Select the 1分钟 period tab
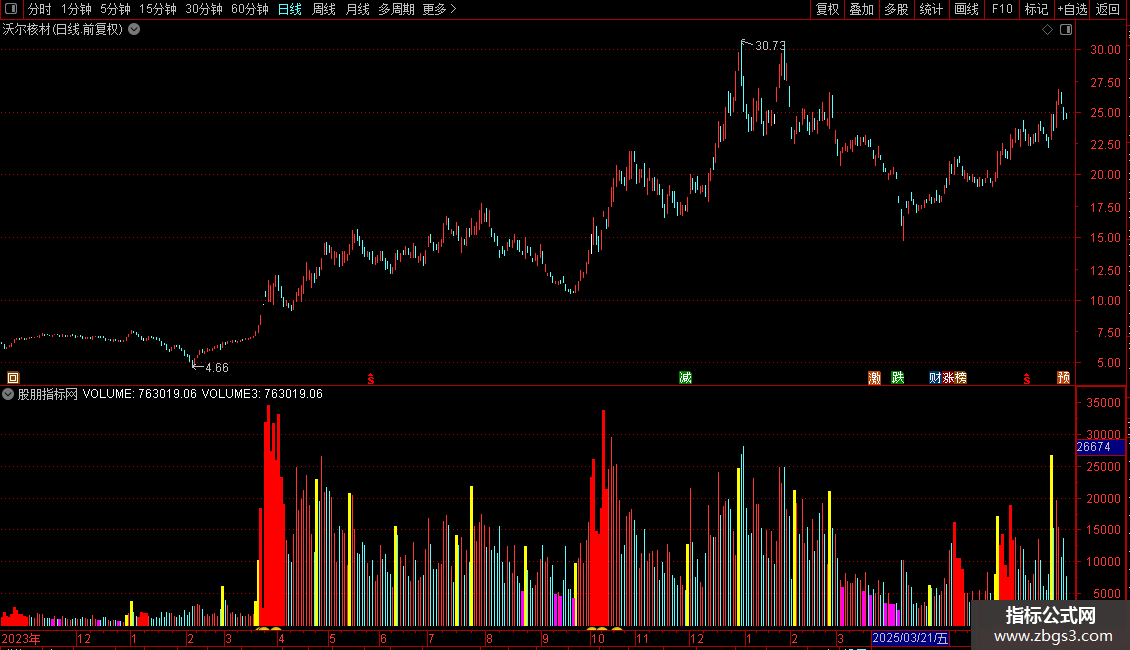The height and width of the screenshot is (650, 1130). click(76, 9)
